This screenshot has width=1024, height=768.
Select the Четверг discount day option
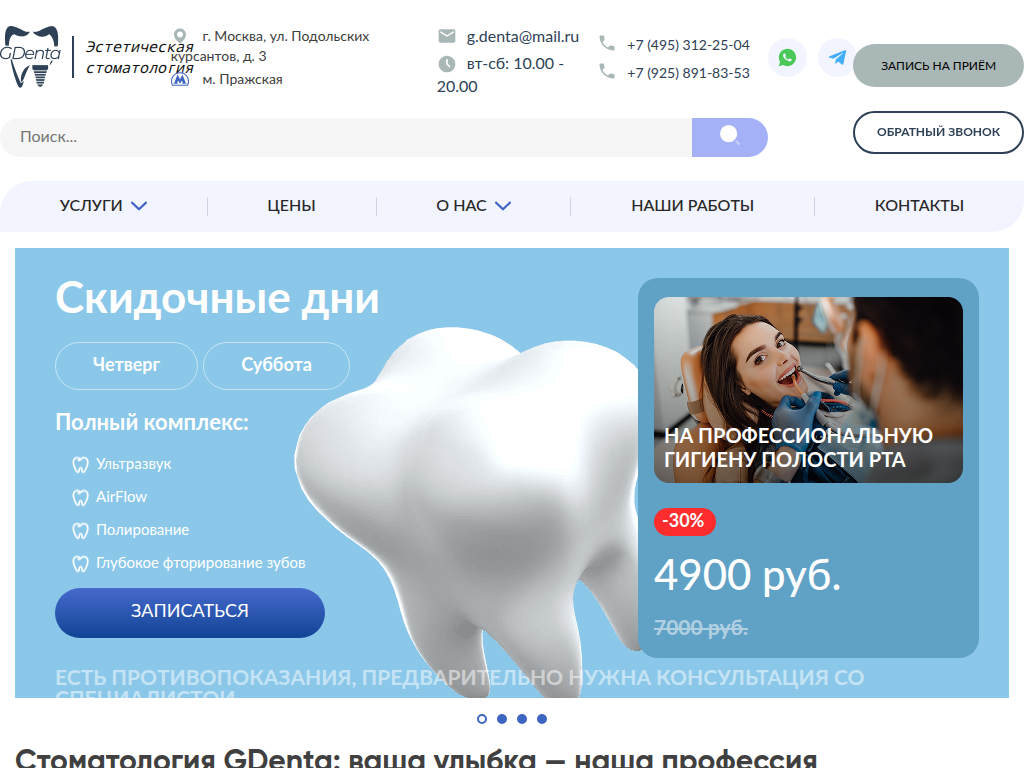click(x=126, y=365)
